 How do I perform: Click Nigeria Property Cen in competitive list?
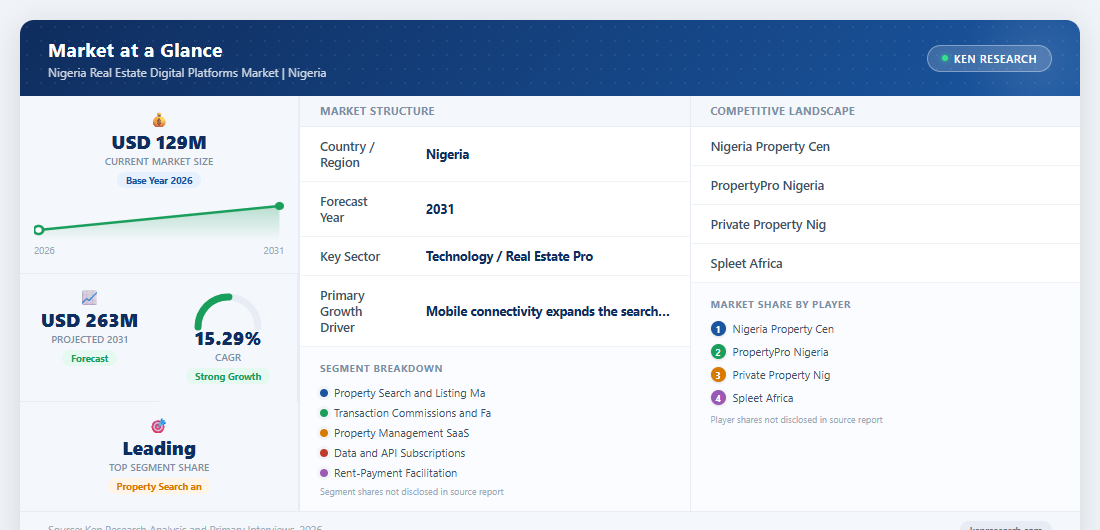click(x=770, y=147)
